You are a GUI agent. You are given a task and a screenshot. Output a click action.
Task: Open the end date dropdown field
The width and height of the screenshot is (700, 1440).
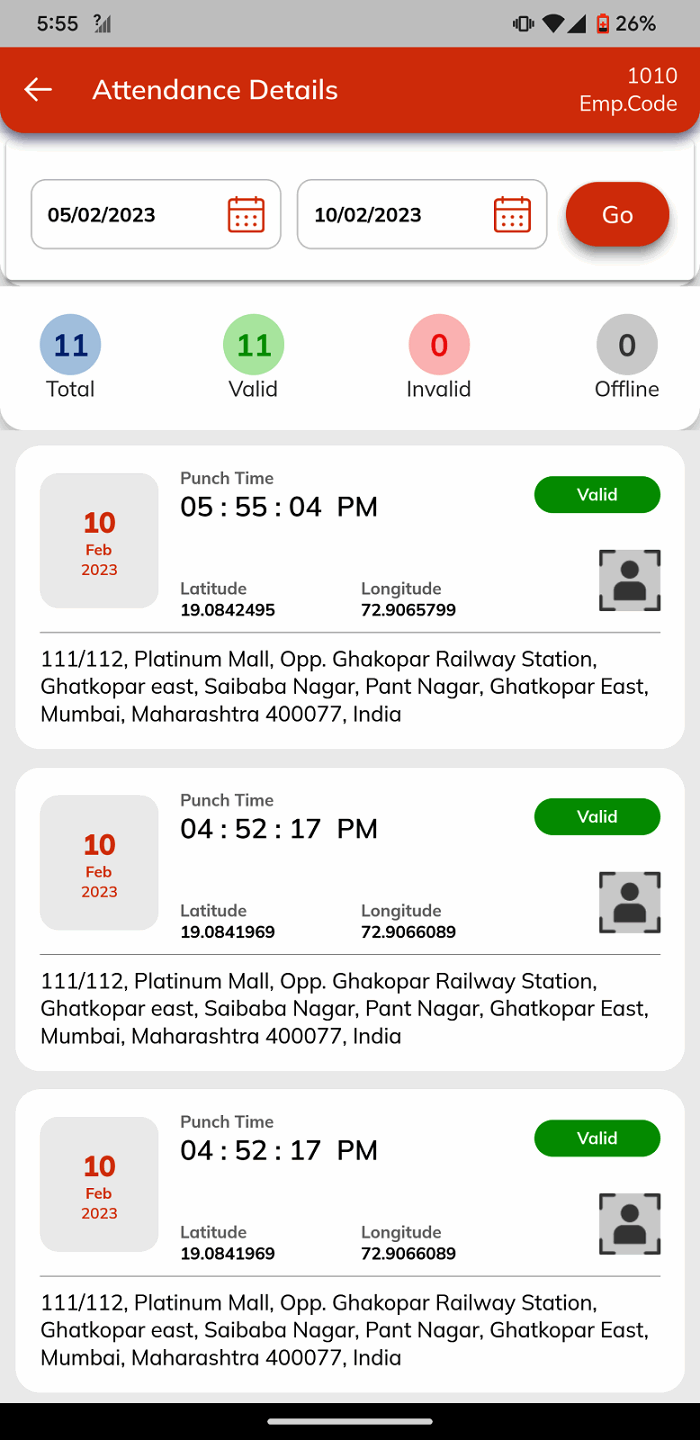(x=421, y=214)
